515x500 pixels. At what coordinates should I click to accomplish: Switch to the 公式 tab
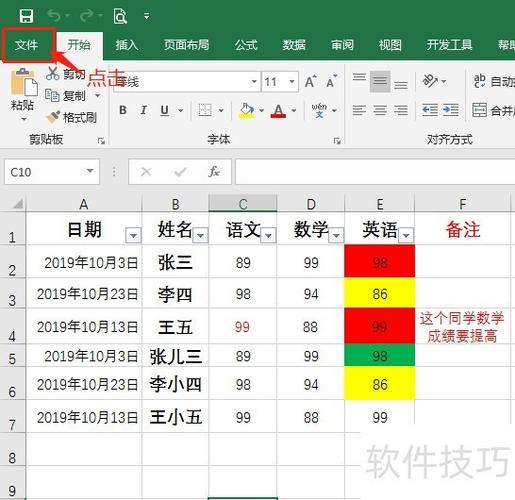coord(246,45)
